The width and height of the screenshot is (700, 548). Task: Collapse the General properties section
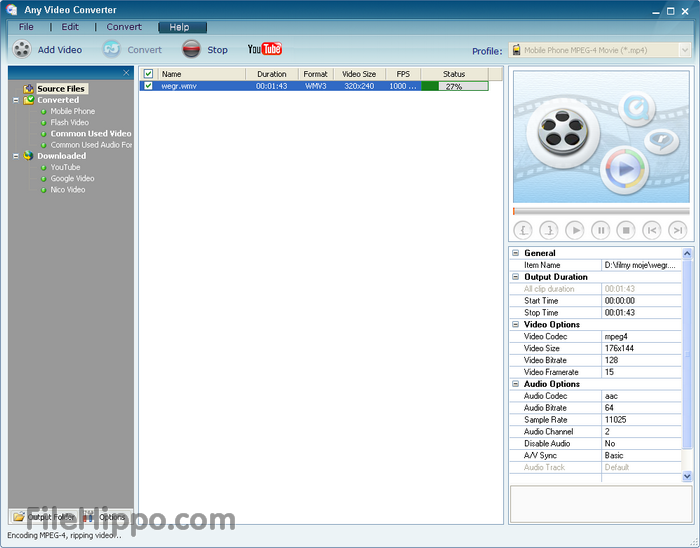[516, 253]
